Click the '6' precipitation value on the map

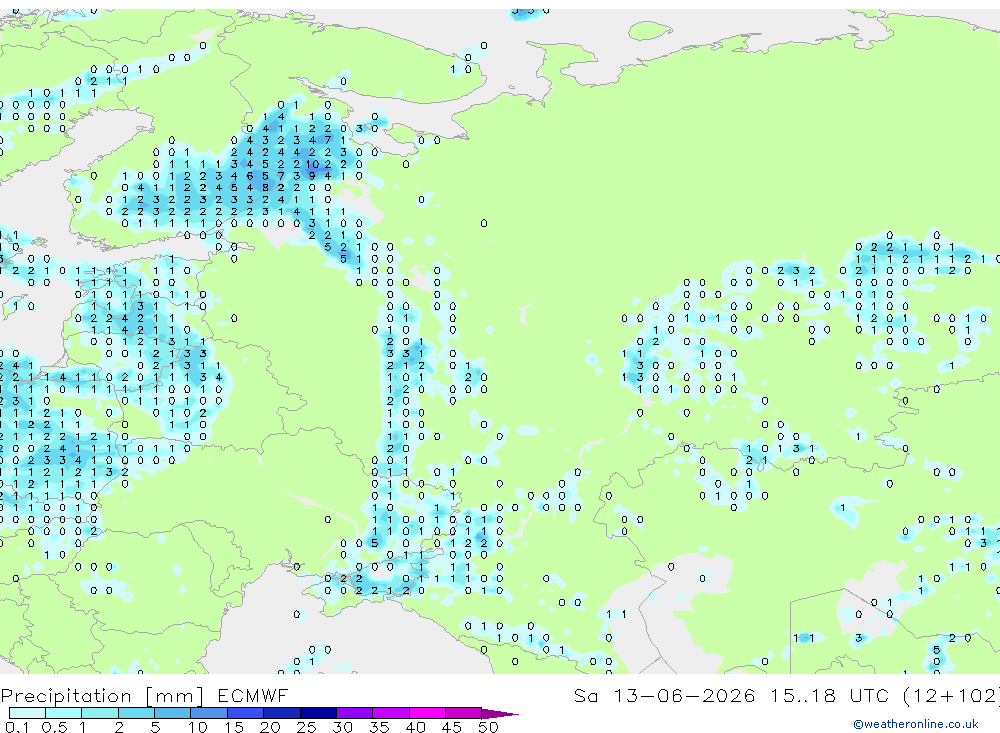pos(249,175)
